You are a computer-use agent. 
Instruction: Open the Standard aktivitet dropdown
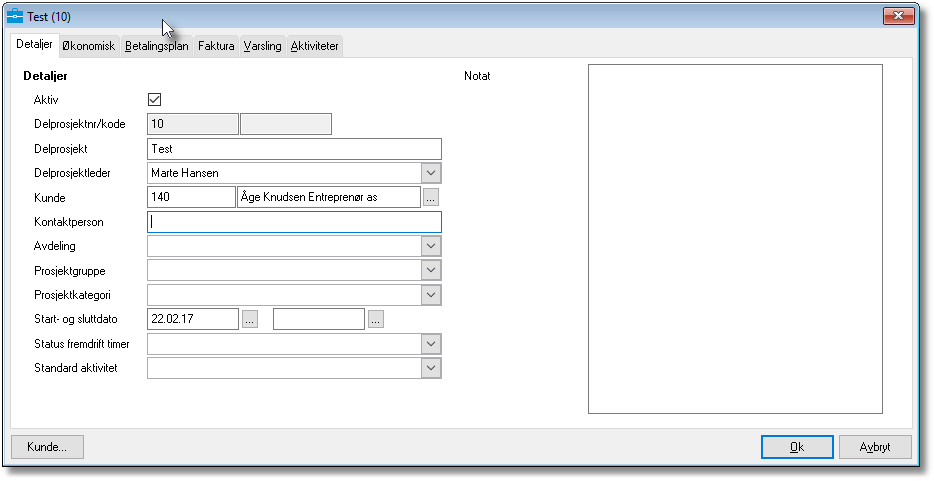coord(431,368)
